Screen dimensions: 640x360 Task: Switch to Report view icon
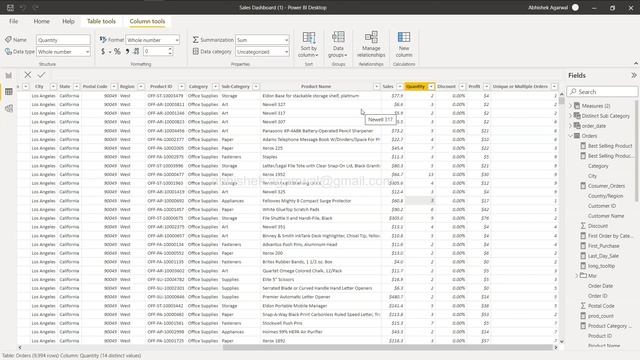[x=9, y=76]
